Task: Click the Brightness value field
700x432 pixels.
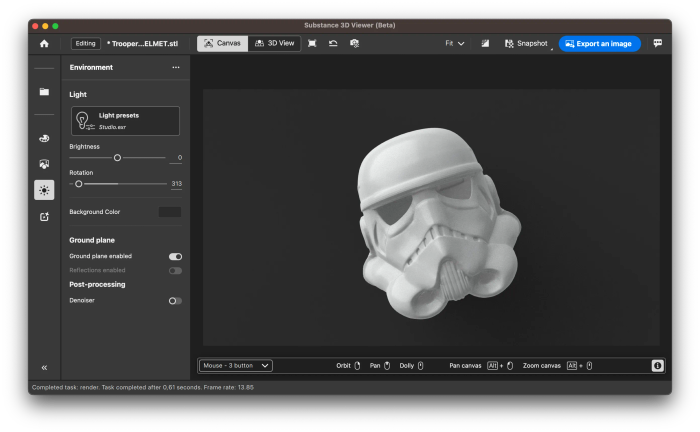Action: 176,158
